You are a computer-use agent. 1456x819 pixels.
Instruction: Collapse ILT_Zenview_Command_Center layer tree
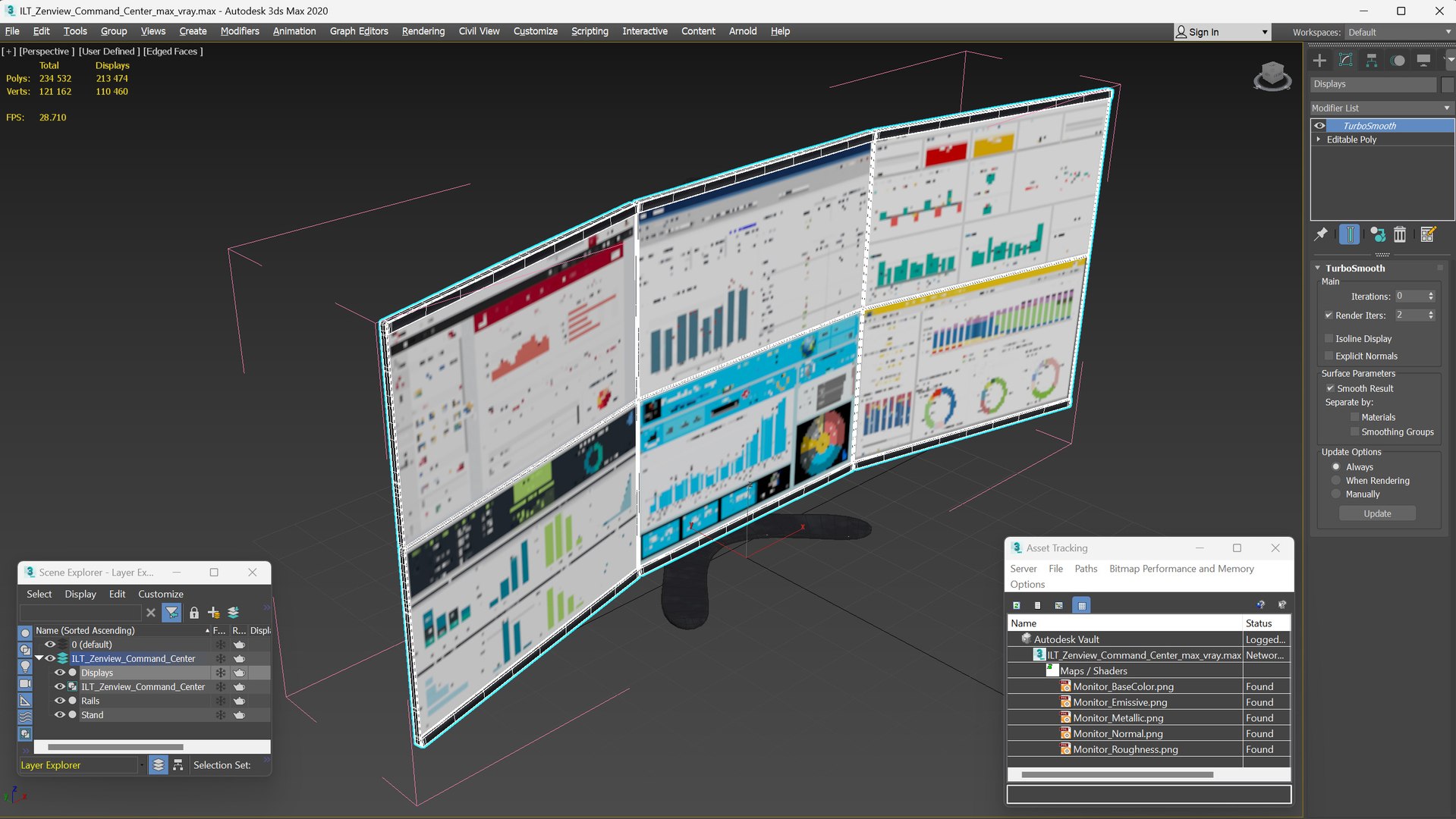tap(39, 658)
